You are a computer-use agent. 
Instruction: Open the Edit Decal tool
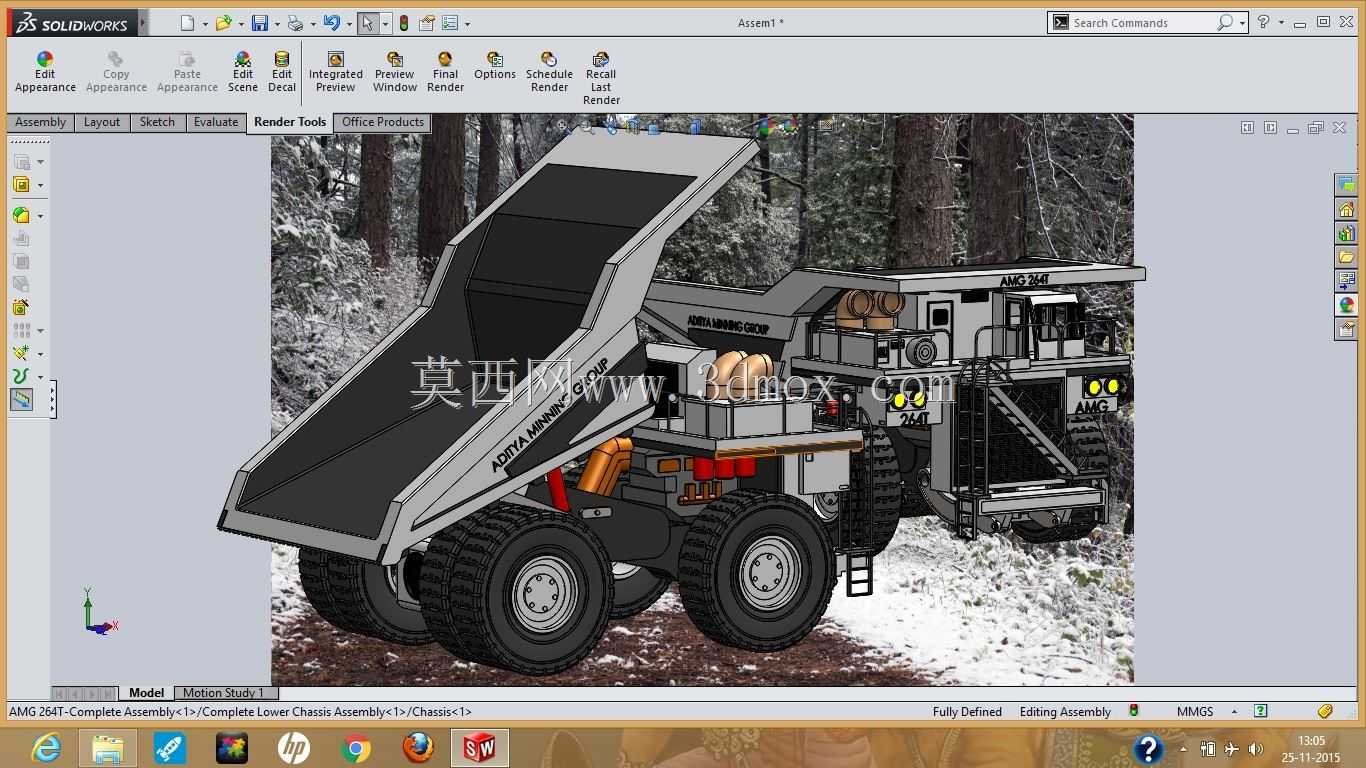282,73
